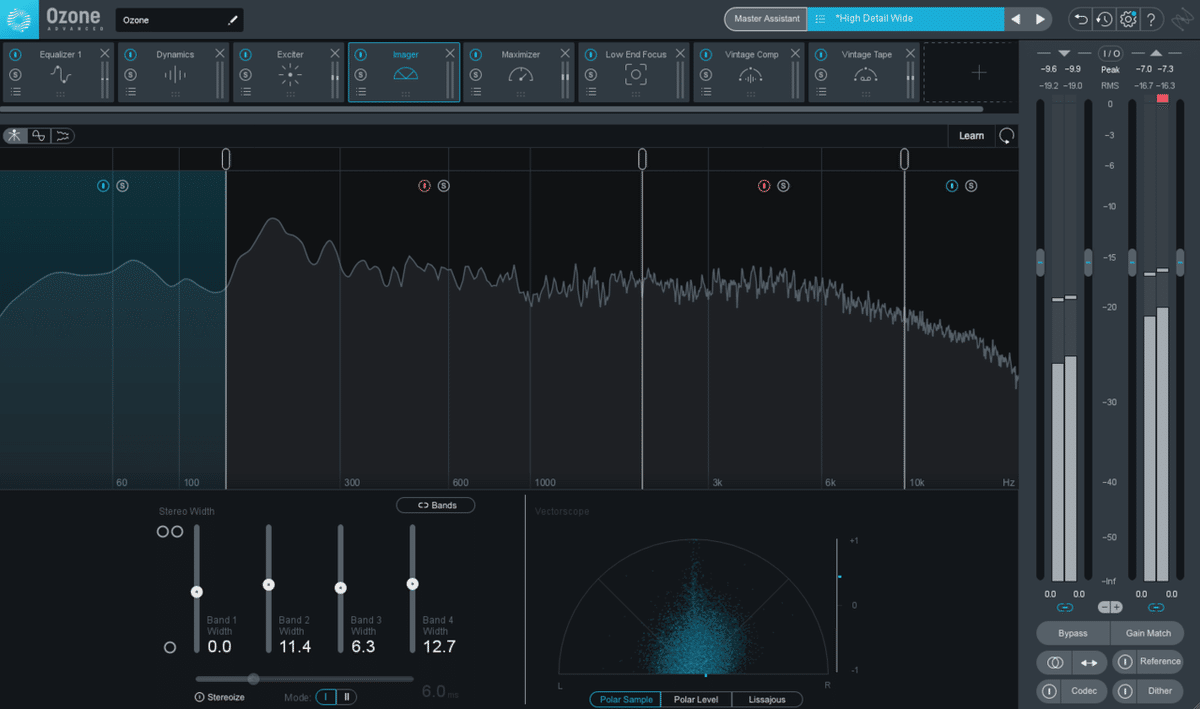
Task: Add a new module with the plus slot
Action: click(x=978, y=72)
